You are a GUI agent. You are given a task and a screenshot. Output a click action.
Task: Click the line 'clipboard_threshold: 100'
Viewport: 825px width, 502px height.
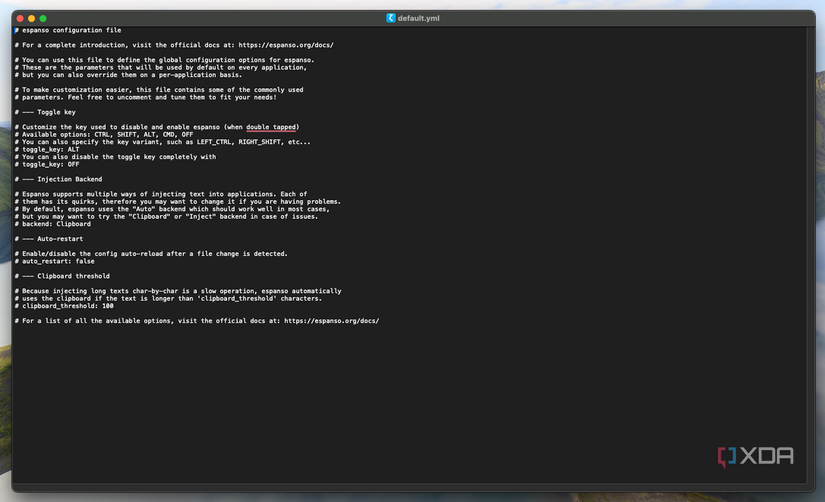coord(64,306)
